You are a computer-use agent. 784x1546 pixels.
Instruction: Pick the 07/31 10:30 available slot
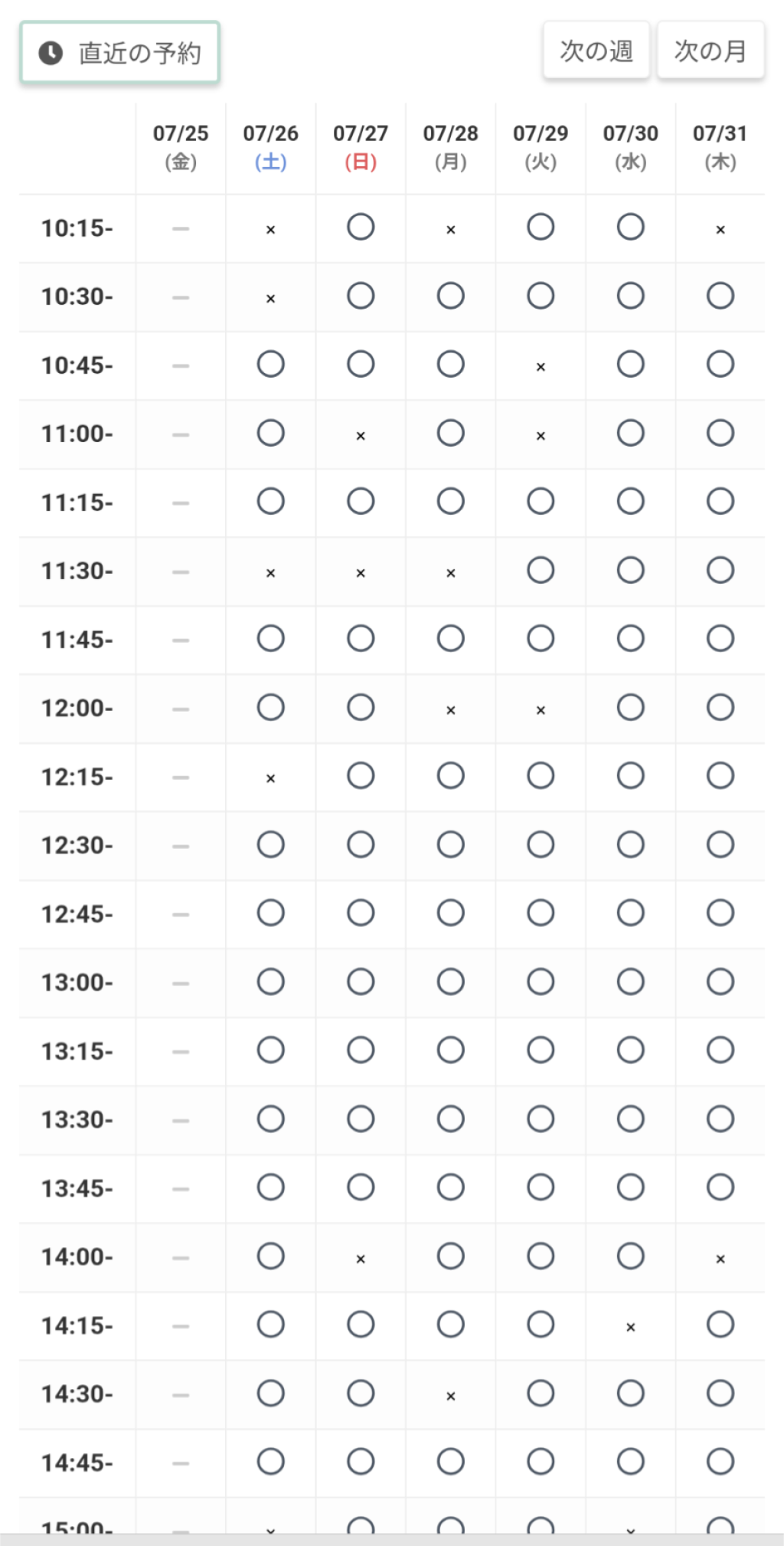tap(720, 296)
